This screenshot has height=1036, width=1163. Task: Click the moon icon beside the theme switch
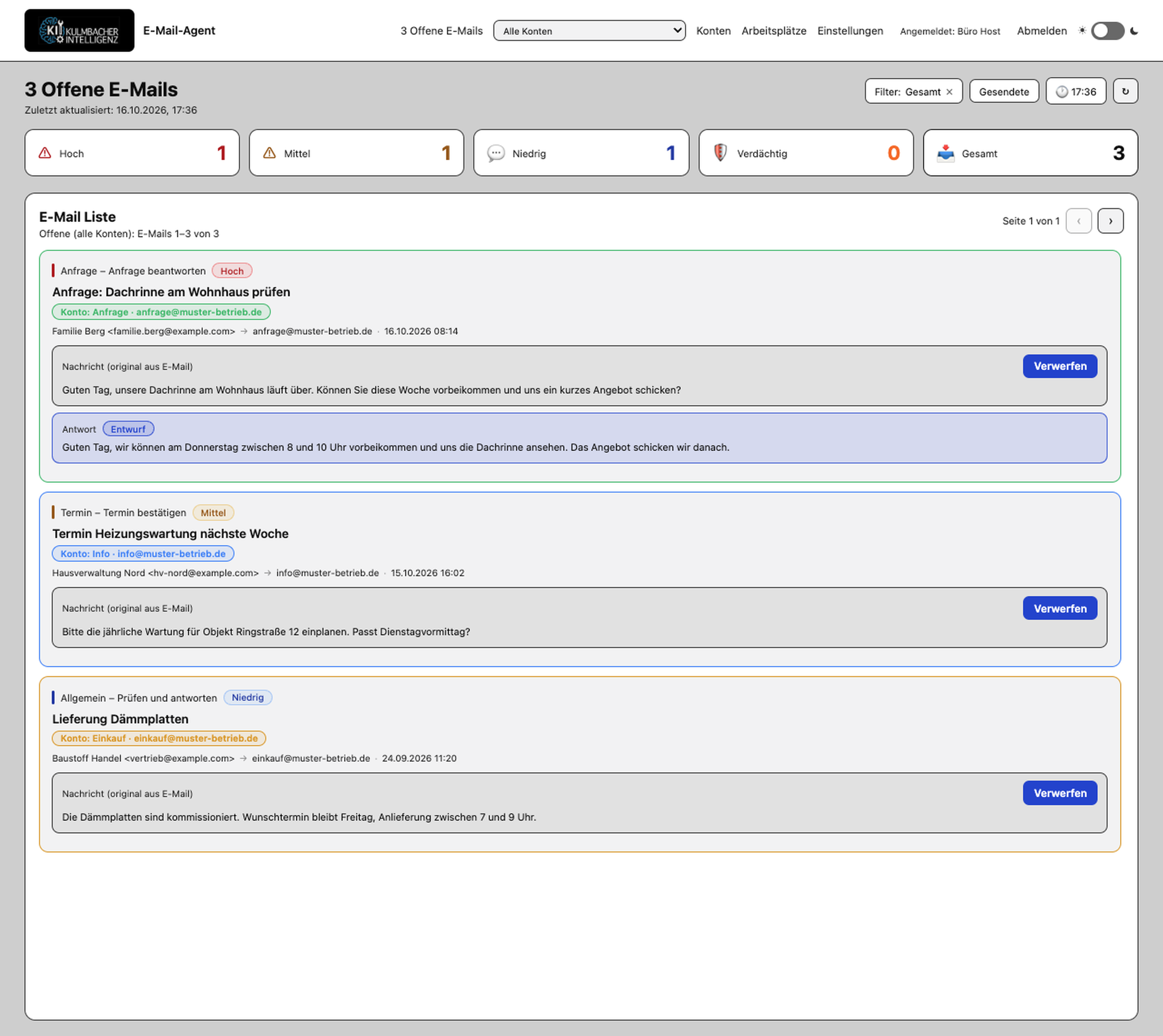[x=1133, y=31]
